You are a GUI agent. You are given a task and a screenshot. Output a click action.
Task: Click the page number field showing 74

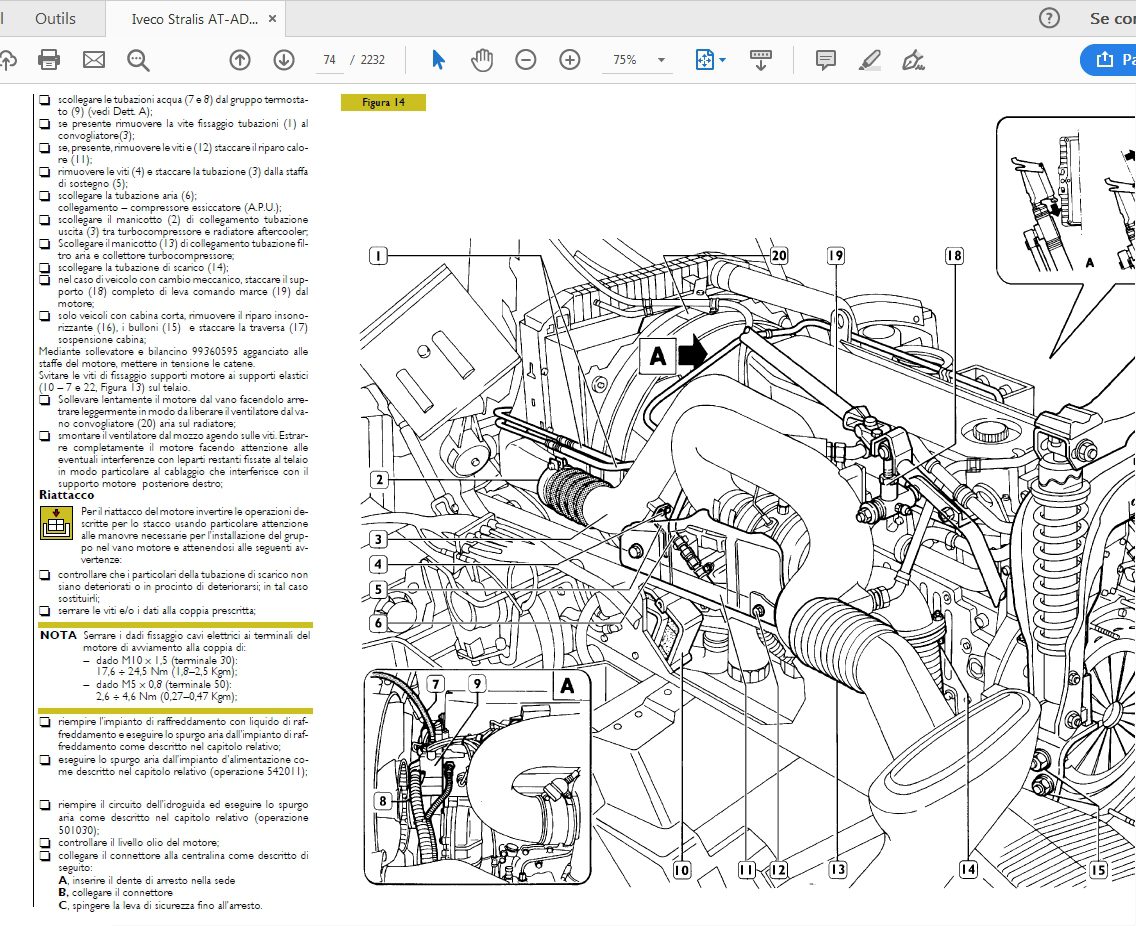(330, 59)
